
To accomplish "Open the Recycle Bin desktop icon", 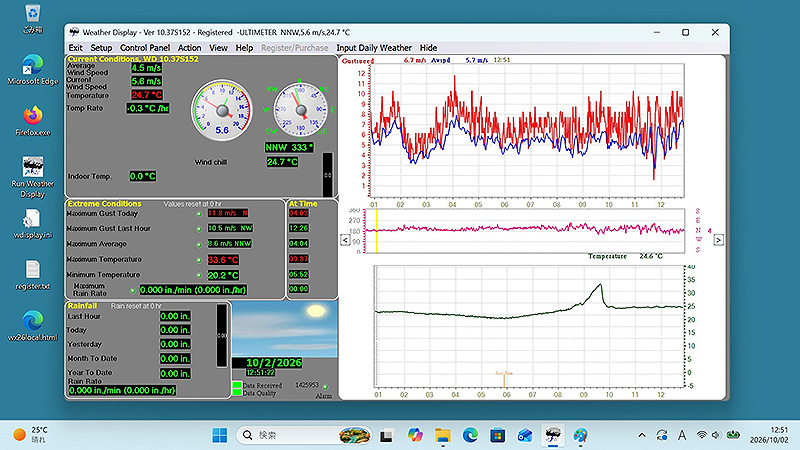I will point(33,16).
